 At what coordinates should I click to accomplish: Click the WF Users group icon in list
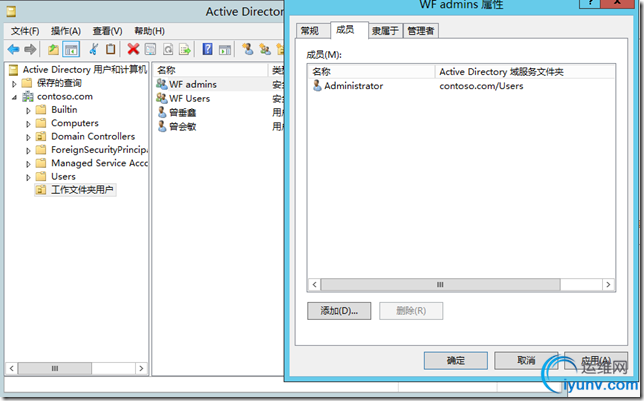[161, 98]
